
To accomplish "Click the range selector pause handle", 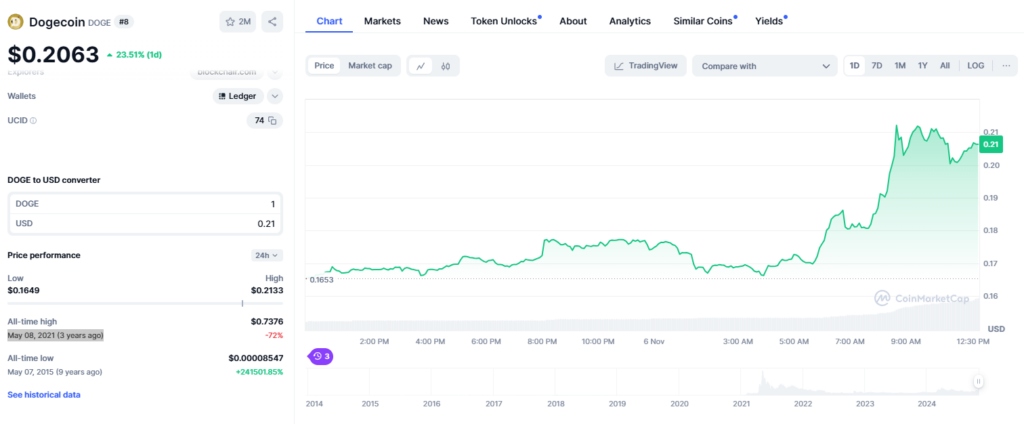I will click(978, 382).
